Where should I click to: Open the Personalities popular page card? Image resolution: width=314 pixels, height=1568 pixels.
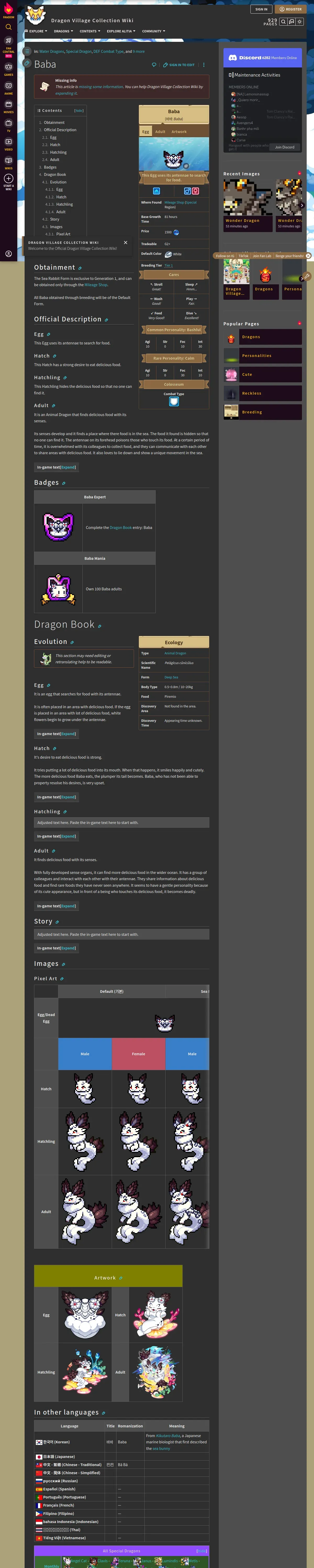(263, 355)
